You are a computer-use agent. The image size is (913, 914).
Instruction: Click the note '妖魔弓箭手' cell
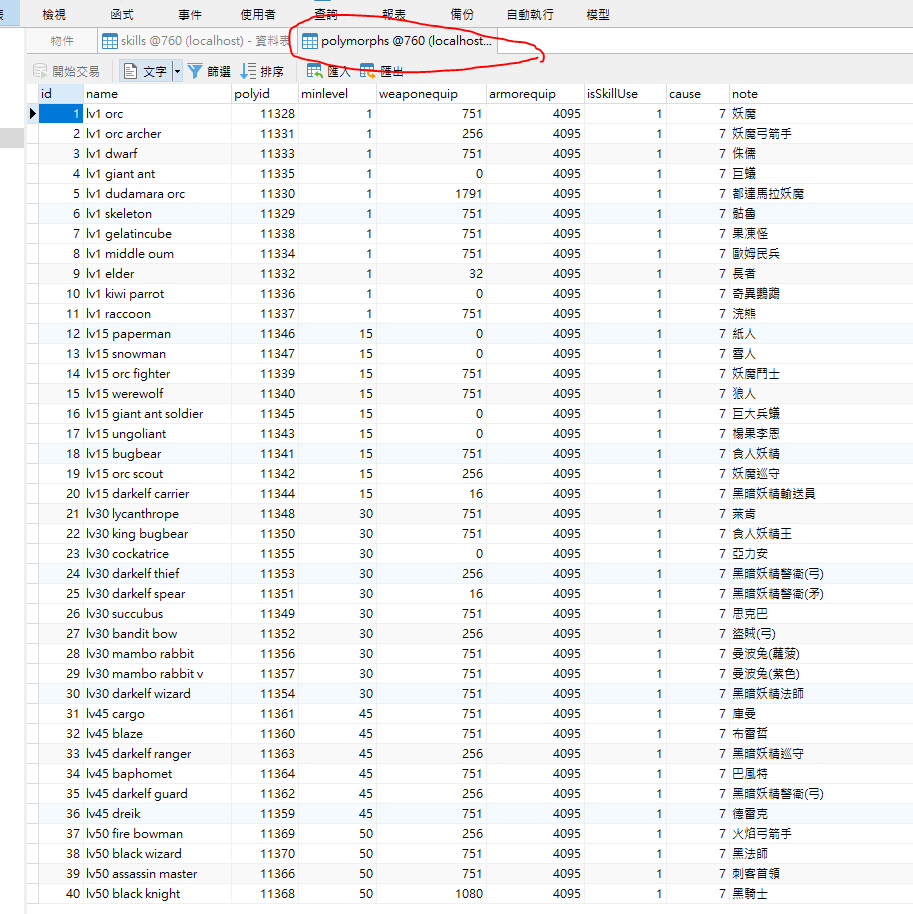pos(821,133)
